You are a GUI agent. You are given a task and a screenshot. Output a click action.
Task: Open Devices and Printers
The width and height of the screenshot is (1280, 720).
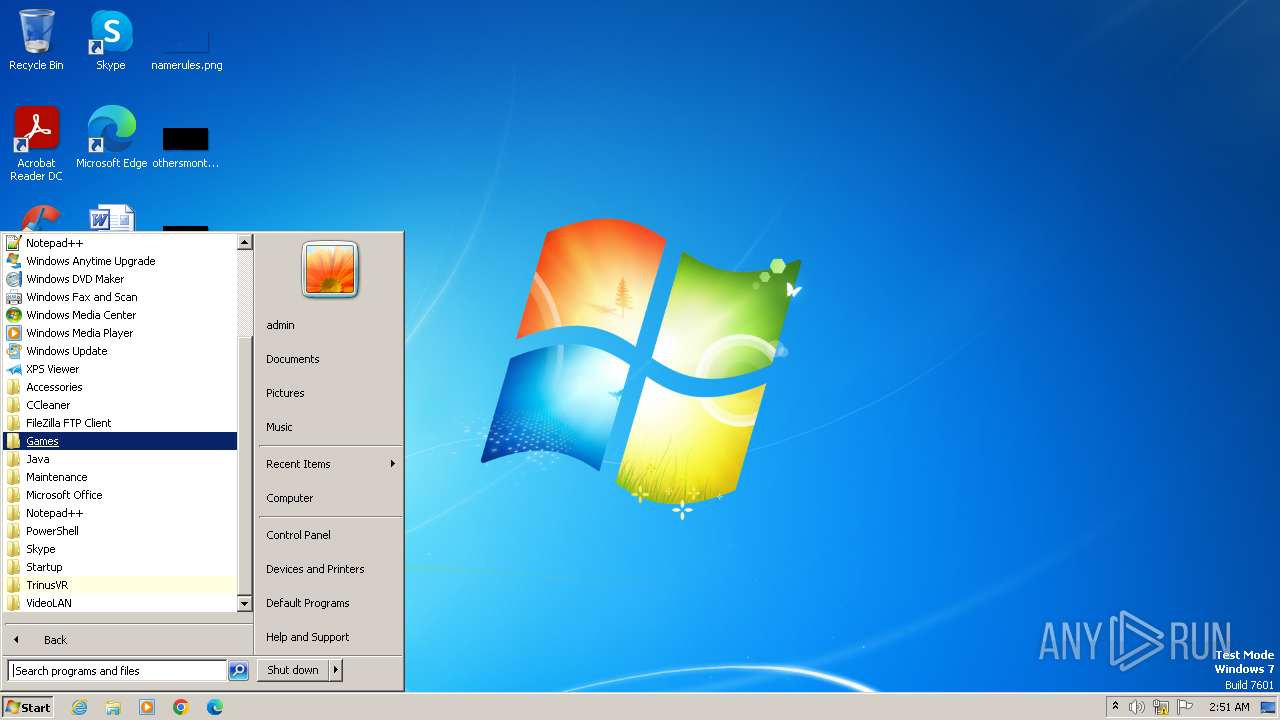coord(330,569)
